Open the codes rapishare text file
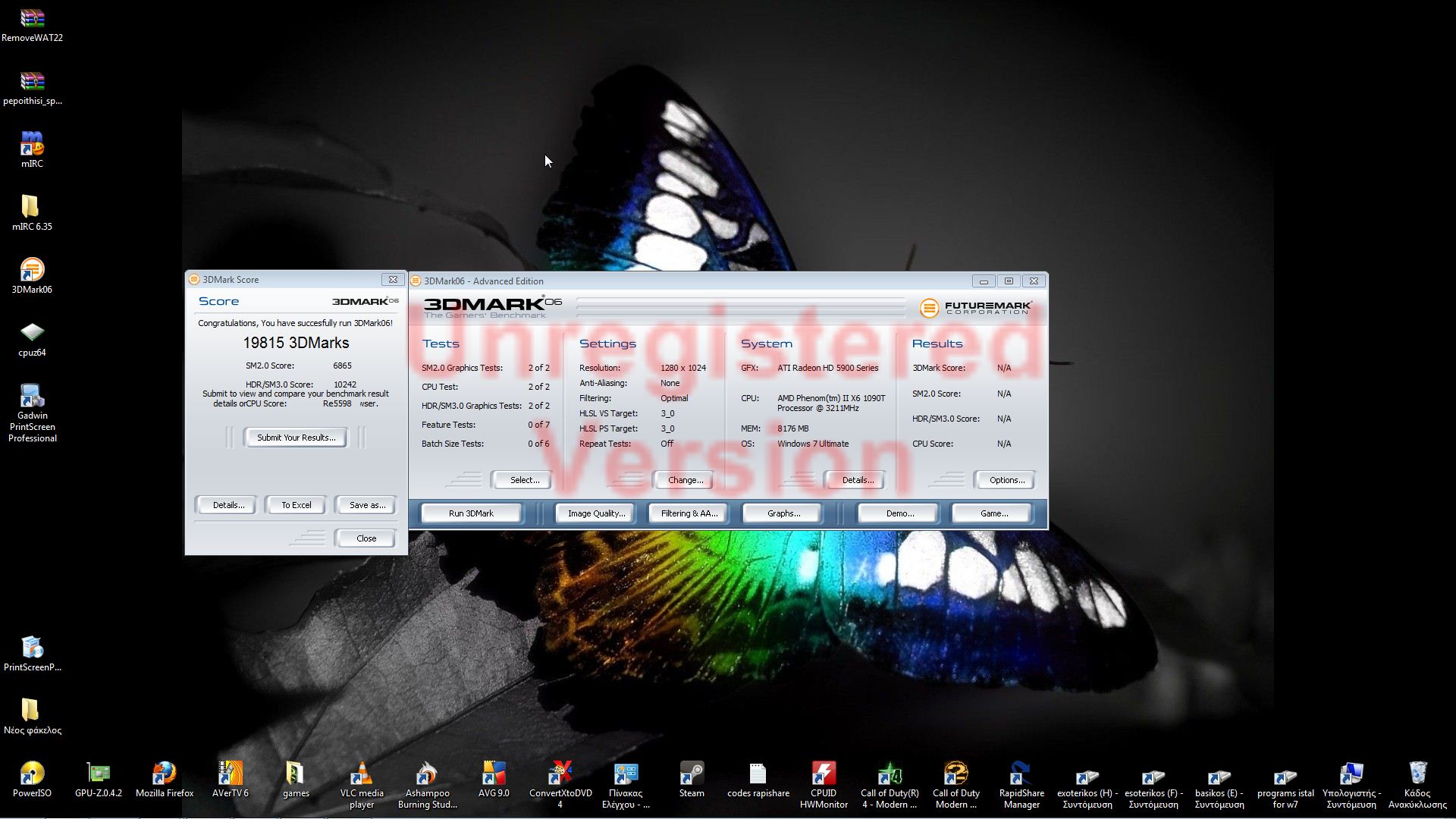The image size is (1456, 819). [758, 773]
